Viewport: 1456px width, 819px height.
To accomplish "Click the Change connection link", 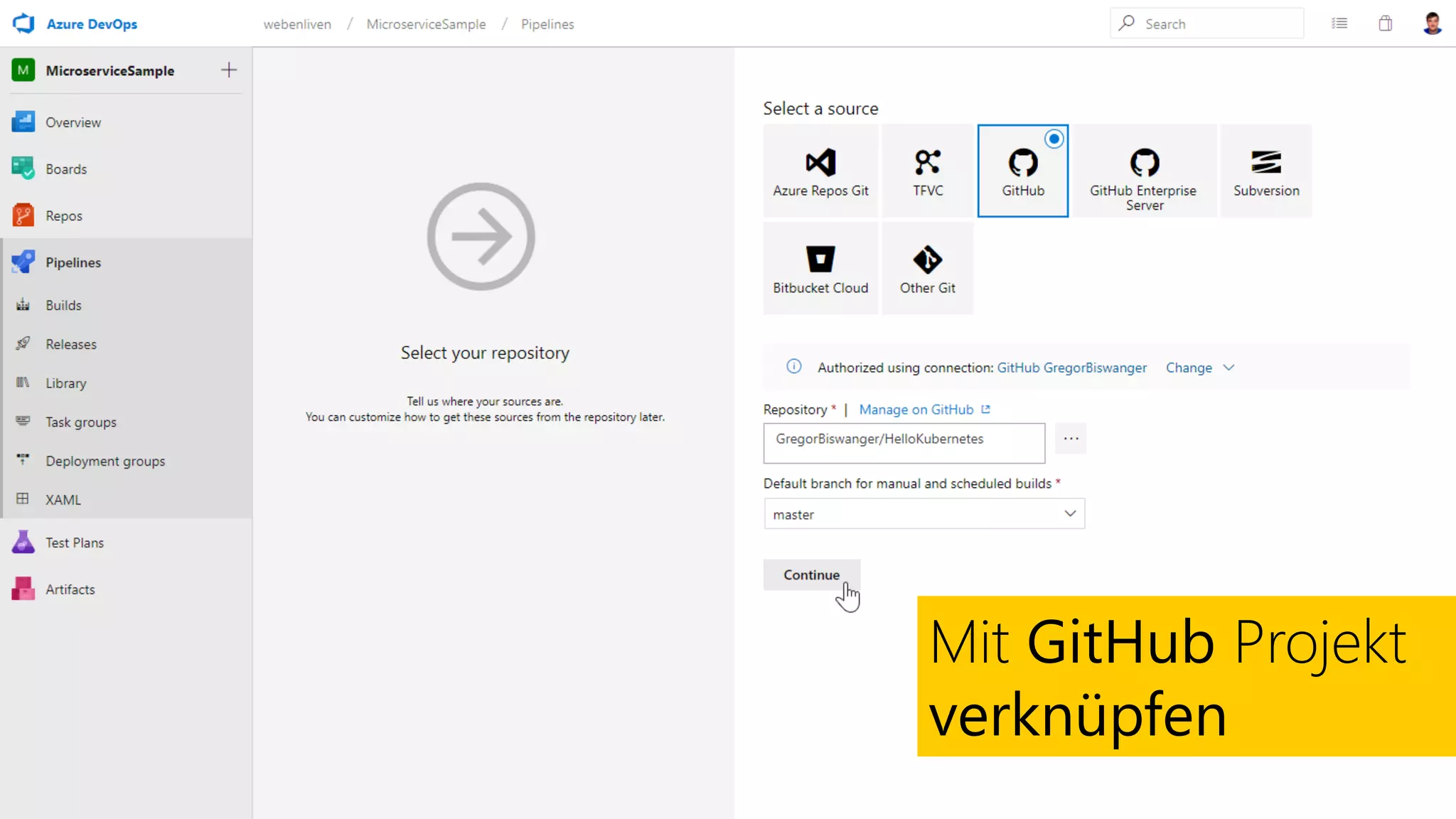I will pyautogui.click(x=1189, y=368).
